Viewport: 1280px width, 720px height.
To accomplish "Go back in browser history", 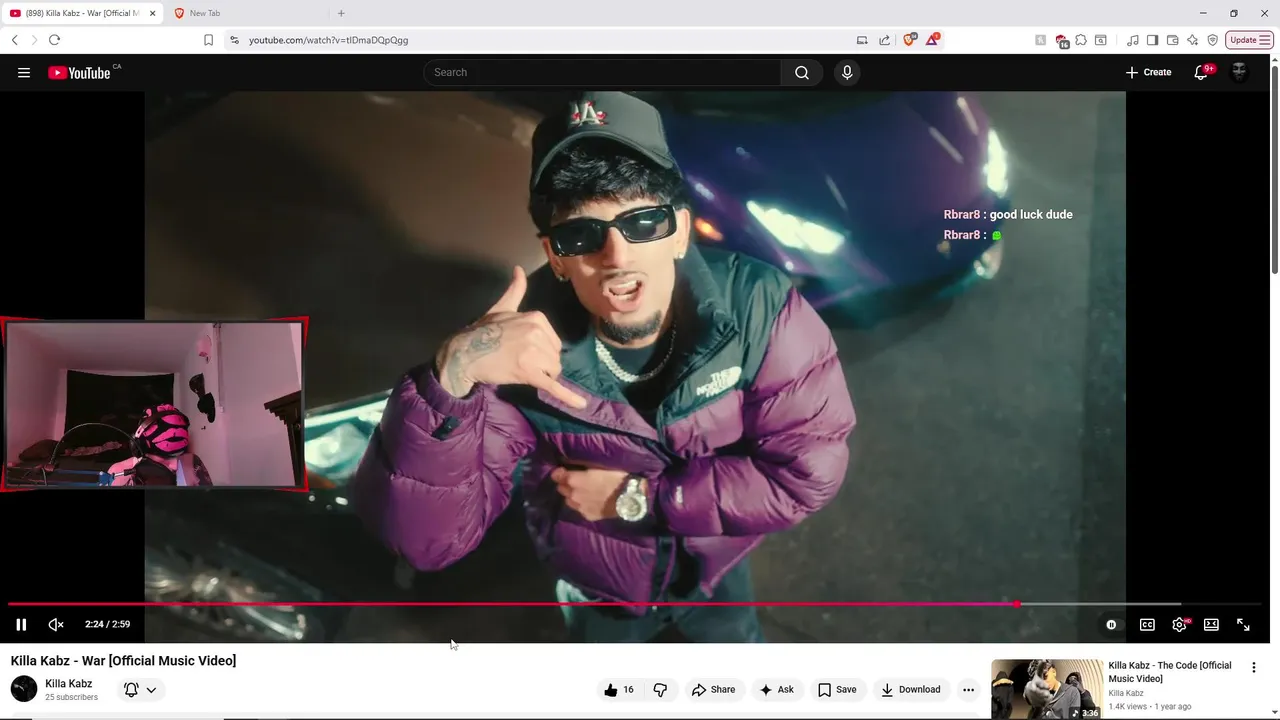I will coord(14,40).
